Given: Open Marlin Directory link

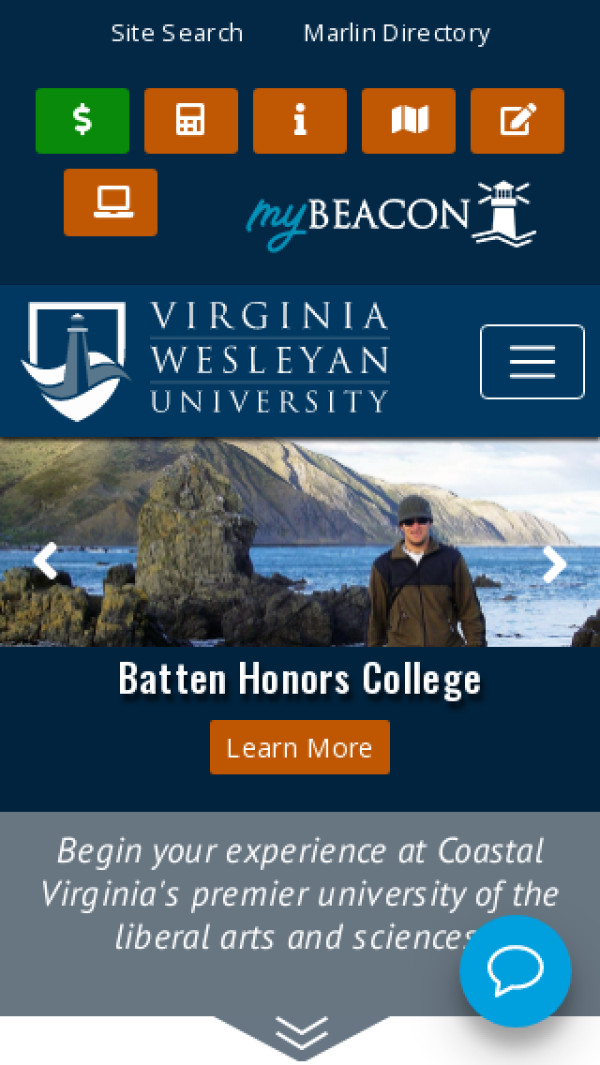Looking at the screenshot, I should 397,33.
